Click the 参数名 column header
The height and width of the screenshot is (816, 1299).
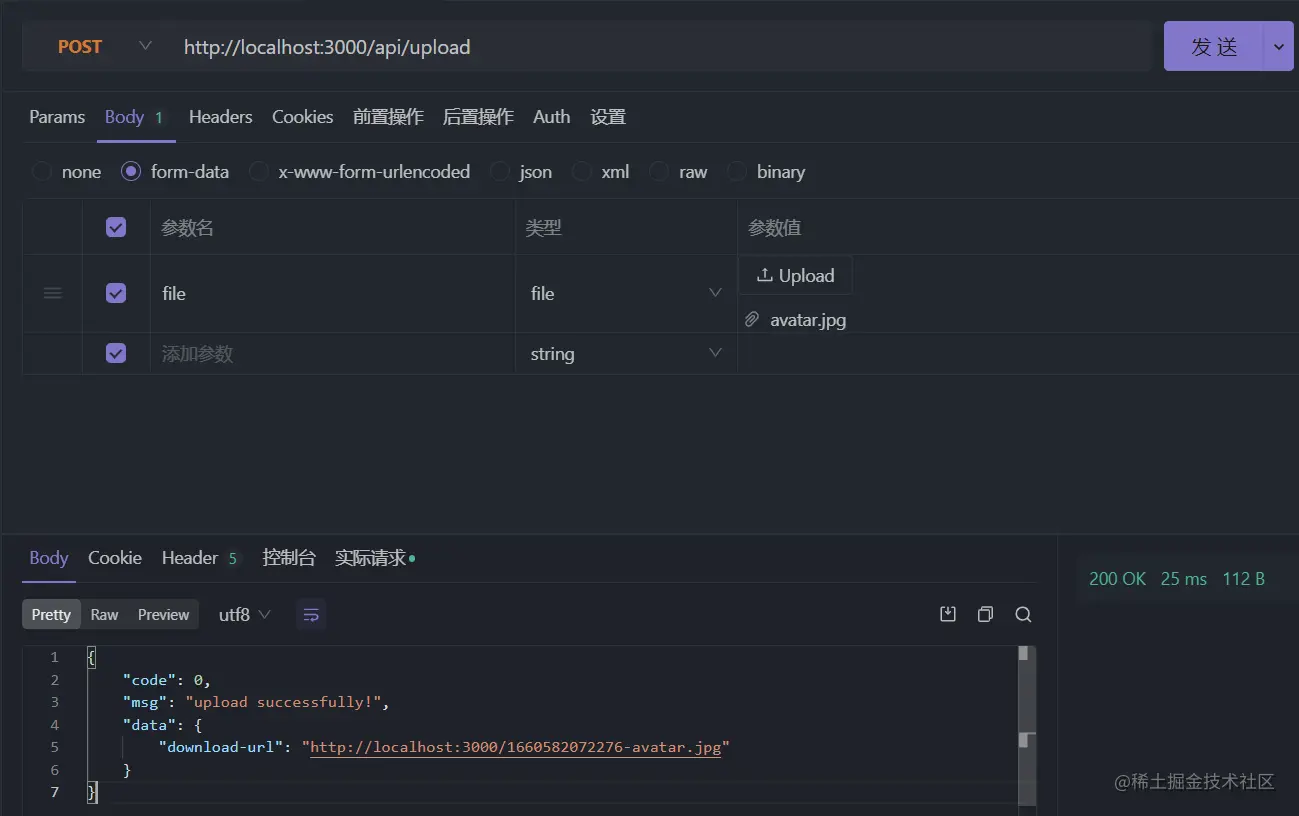click(188, 228)
